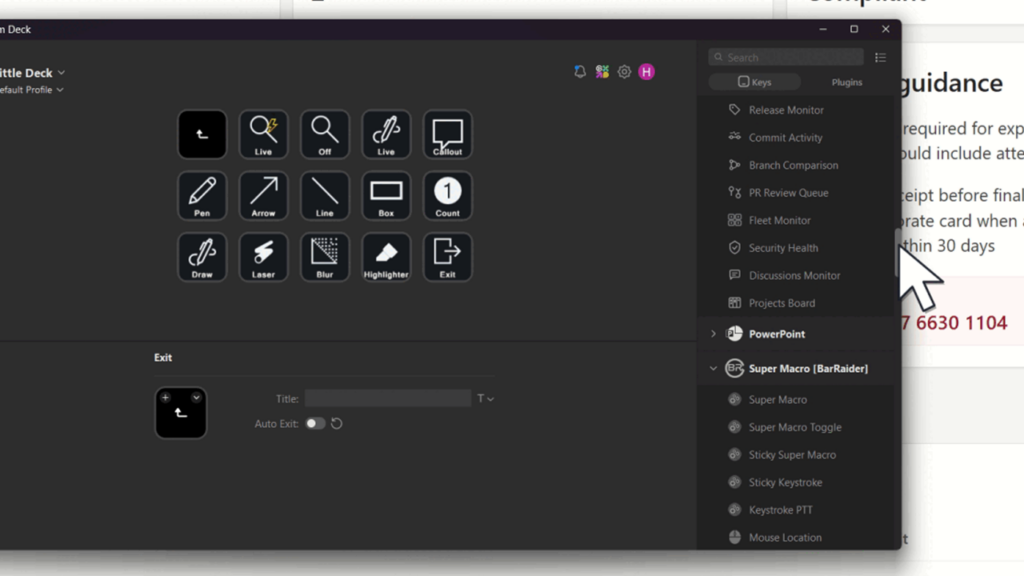The height and width of the screenshot is (576, 1024).
Task: Expand the PowerPoint plugin group
Action: pyautogui.click(x=713, y=334)
